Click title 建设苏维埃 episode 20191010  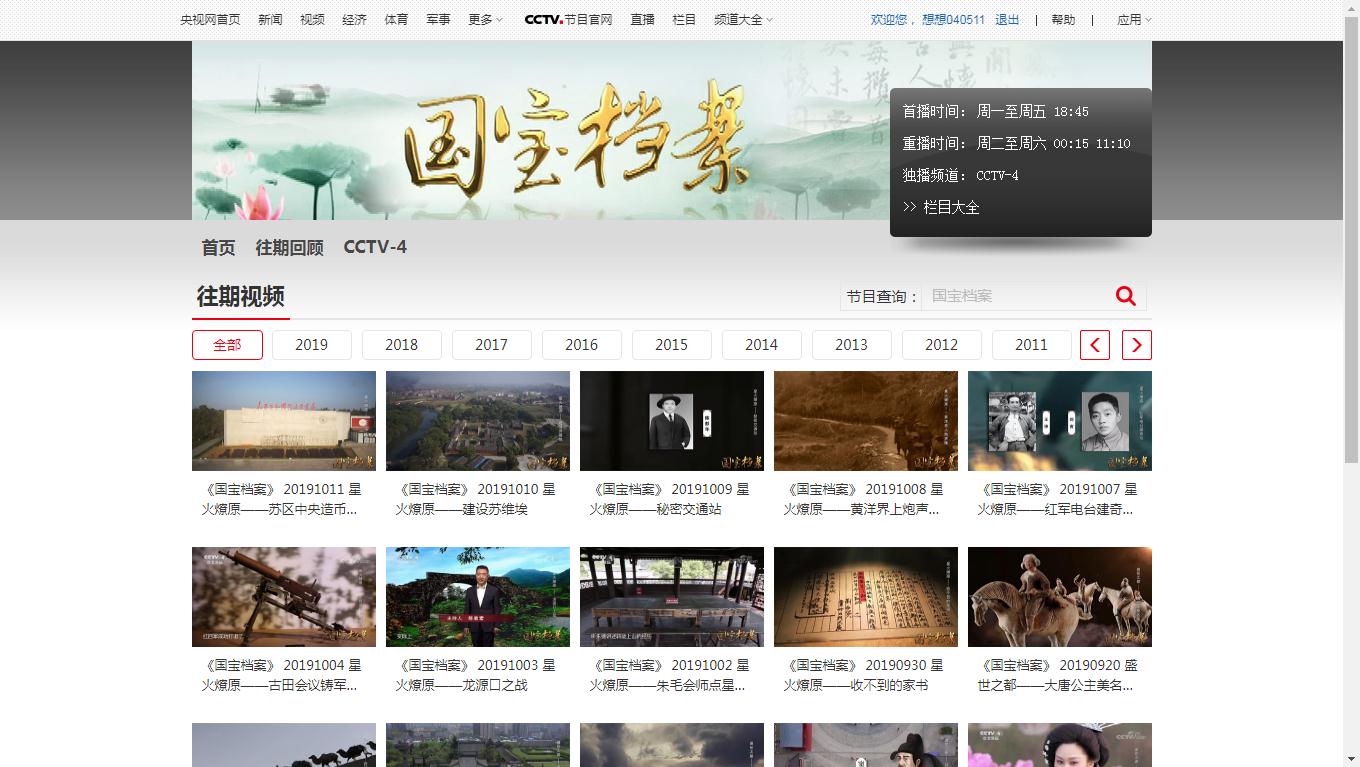476,499
